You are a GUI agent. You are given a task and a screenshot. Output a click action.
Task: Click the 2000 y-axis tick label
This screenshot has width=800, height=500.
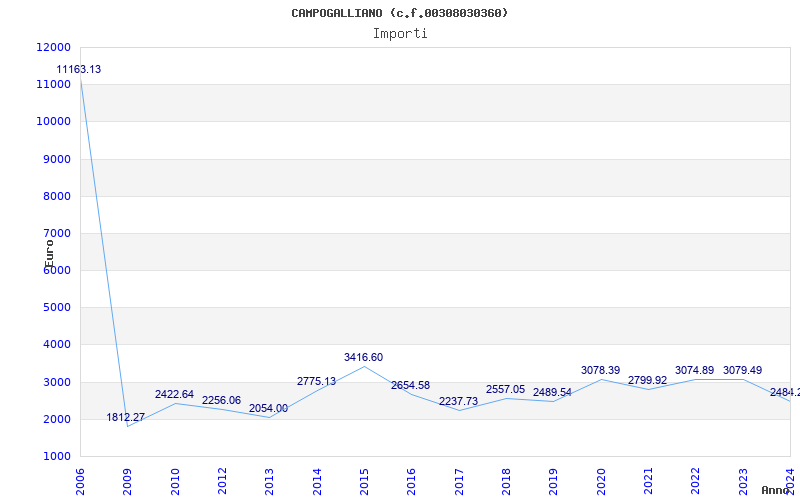(x=55, y=419)
